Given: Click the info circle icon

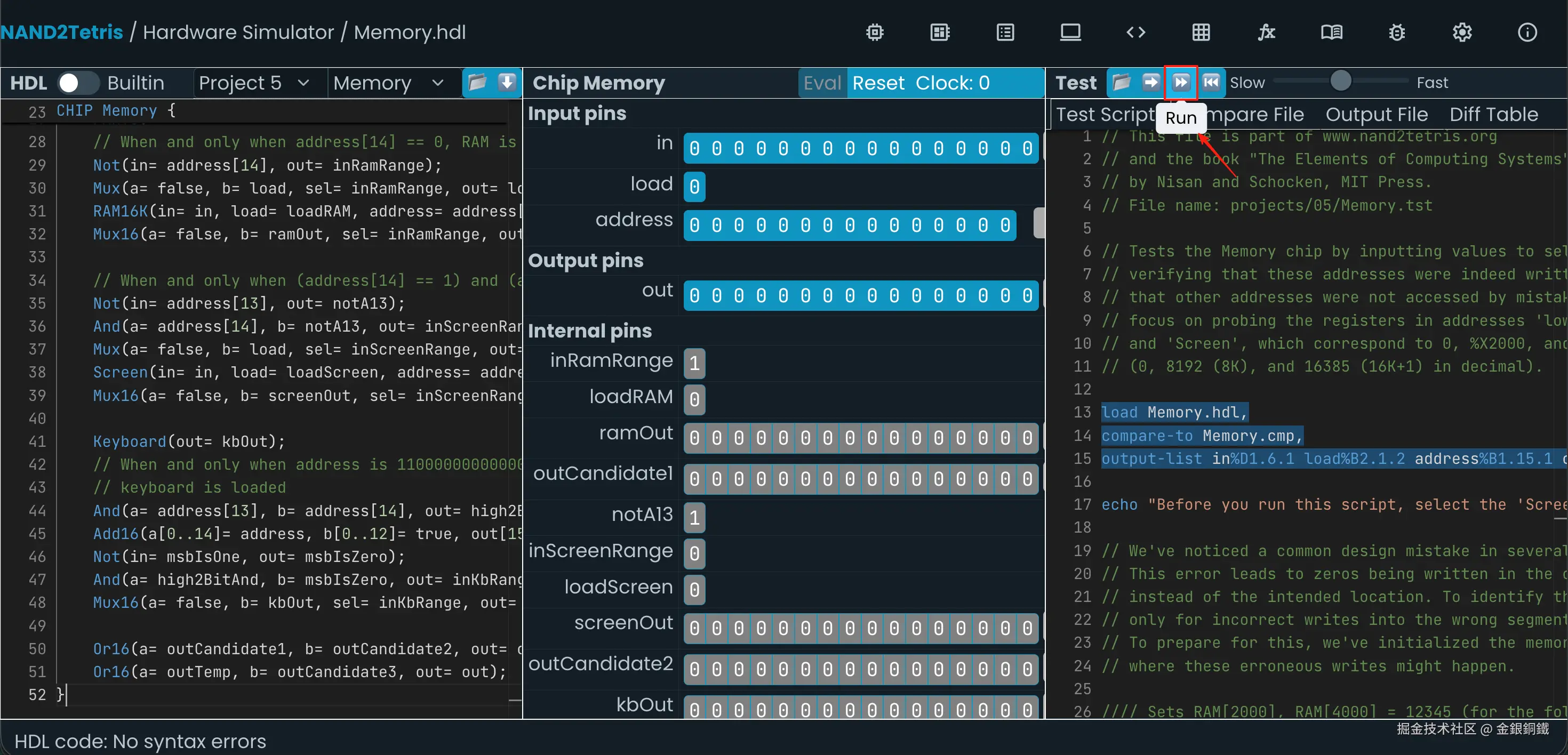Looking at the screenshot, I should click(x=1526, y=32).
